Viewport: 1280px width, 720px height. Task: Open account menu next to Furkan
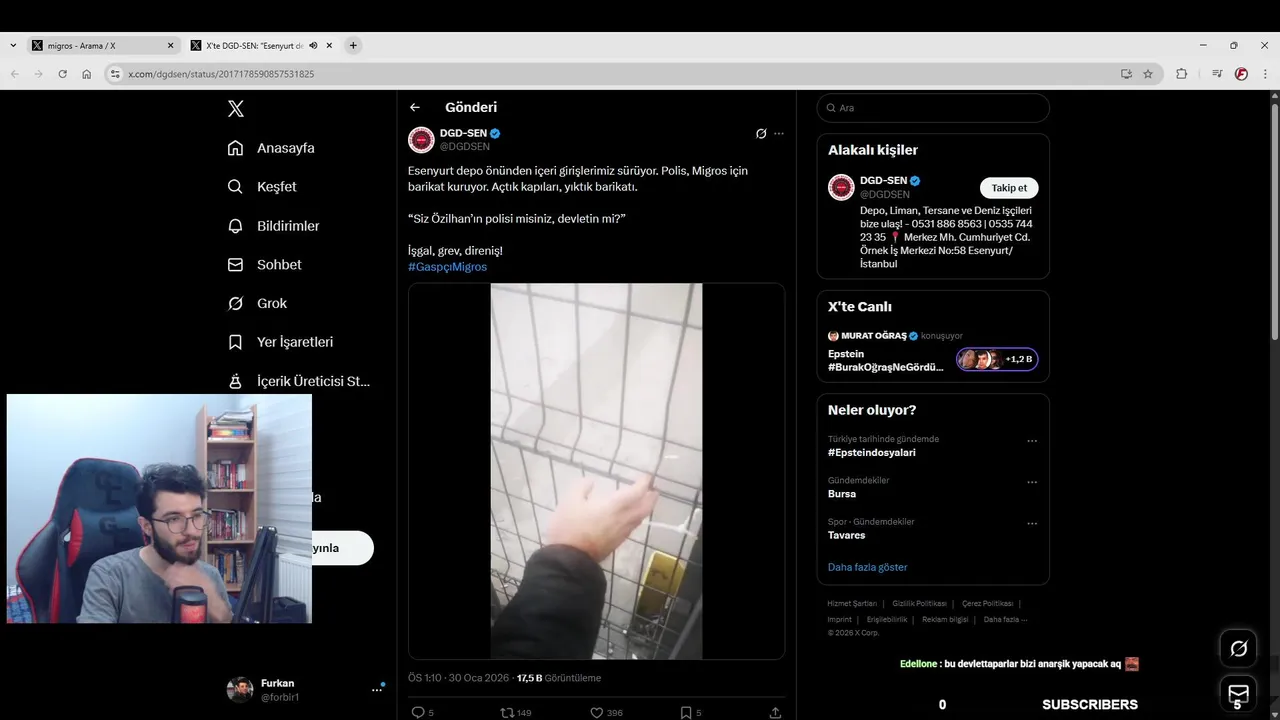[x=378, y=689]
